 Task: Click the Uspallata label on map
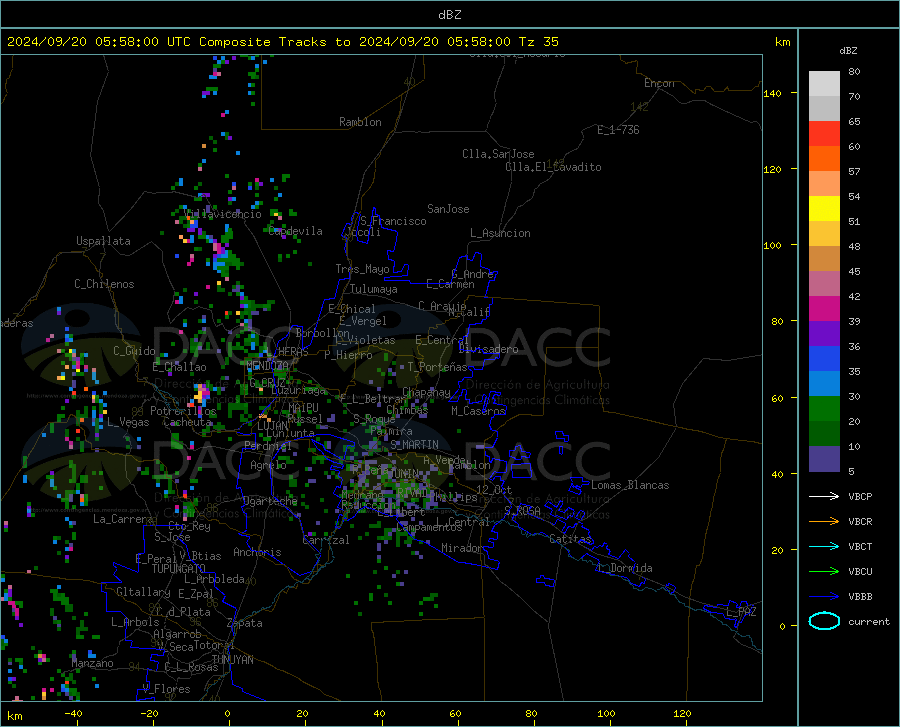click(103, 241)
